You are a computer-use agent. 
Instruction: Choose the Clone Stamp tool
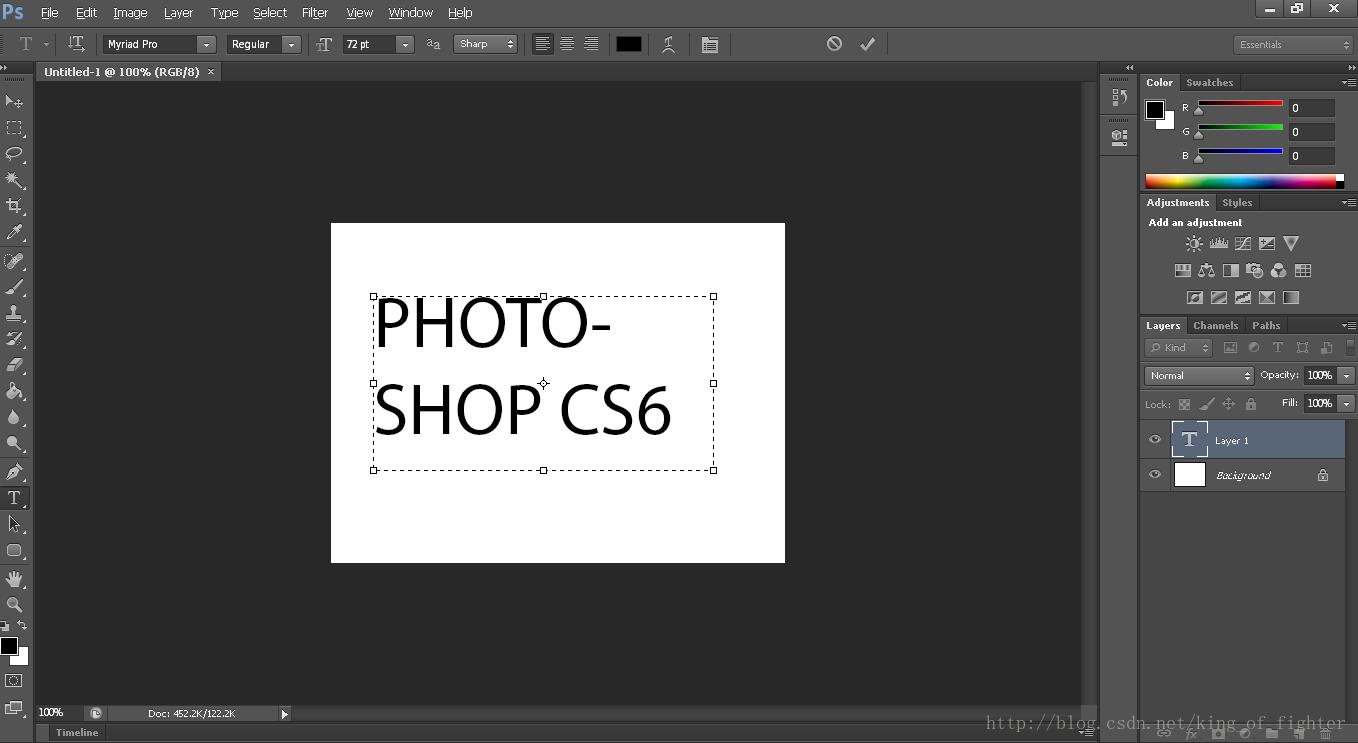pyautogui.click(x=14, y=313)
